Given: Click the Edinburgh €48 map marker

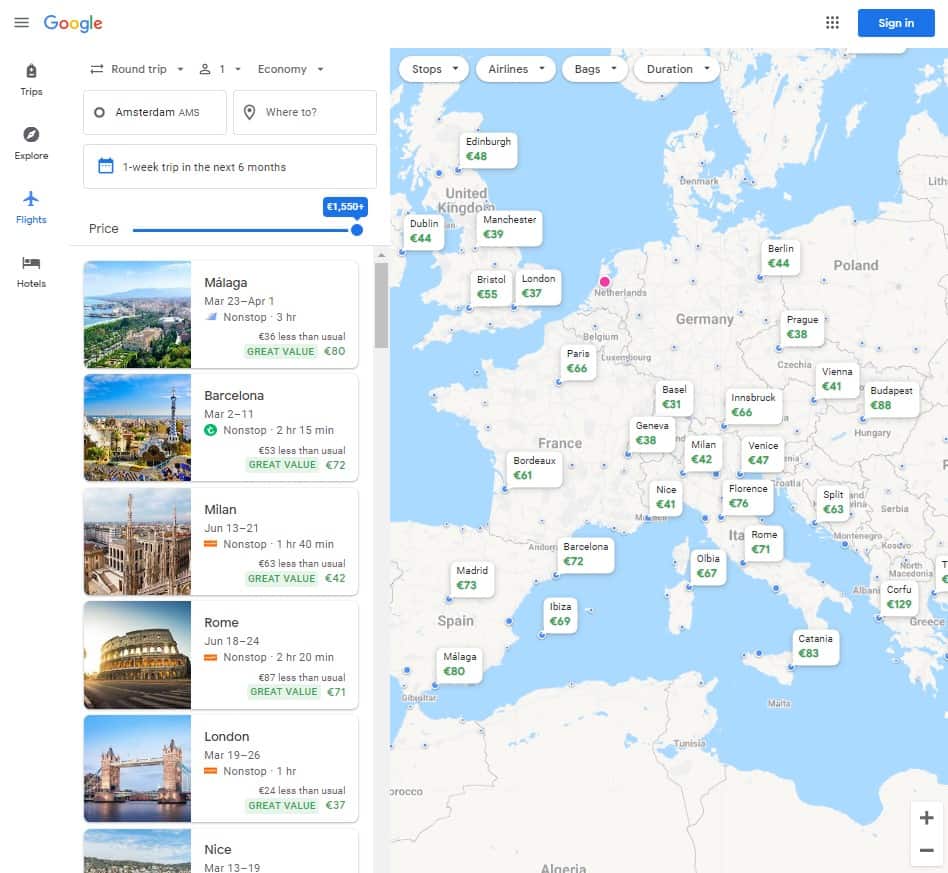Looking at the screenshot, I should pyautogui.click(x=488, y=149).
